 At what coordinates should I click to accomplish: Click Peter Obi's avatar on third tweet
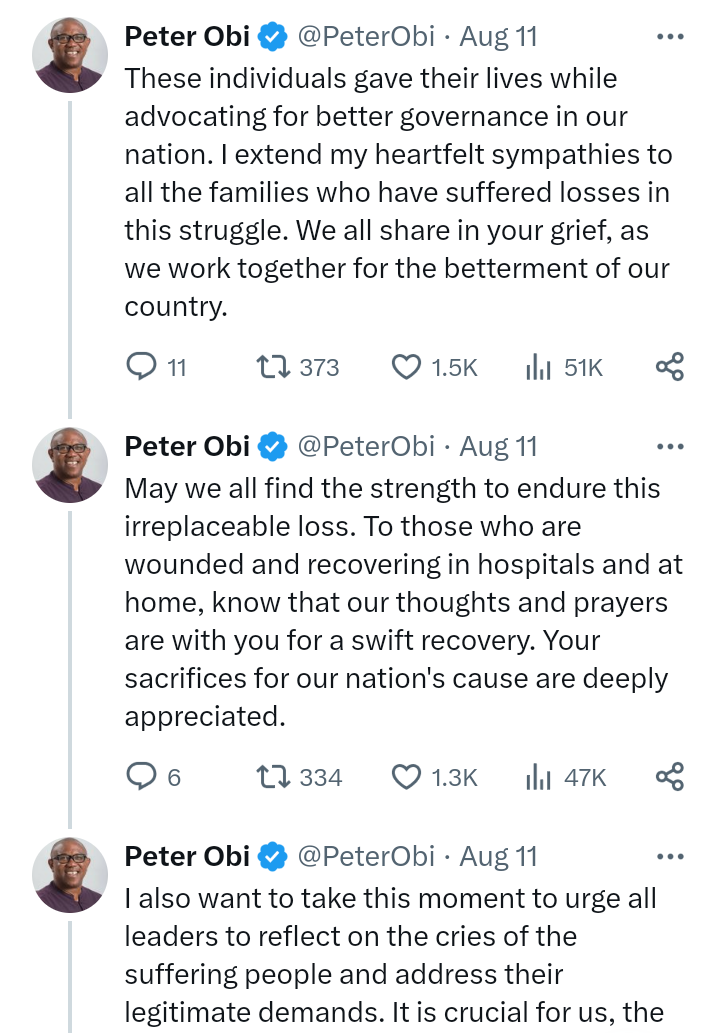point(69,874)
